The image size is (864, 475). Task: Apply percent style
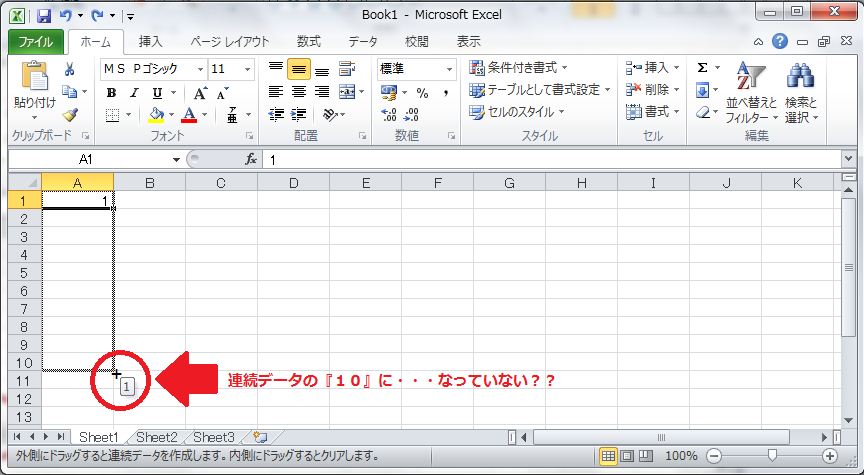coord(422,93)
